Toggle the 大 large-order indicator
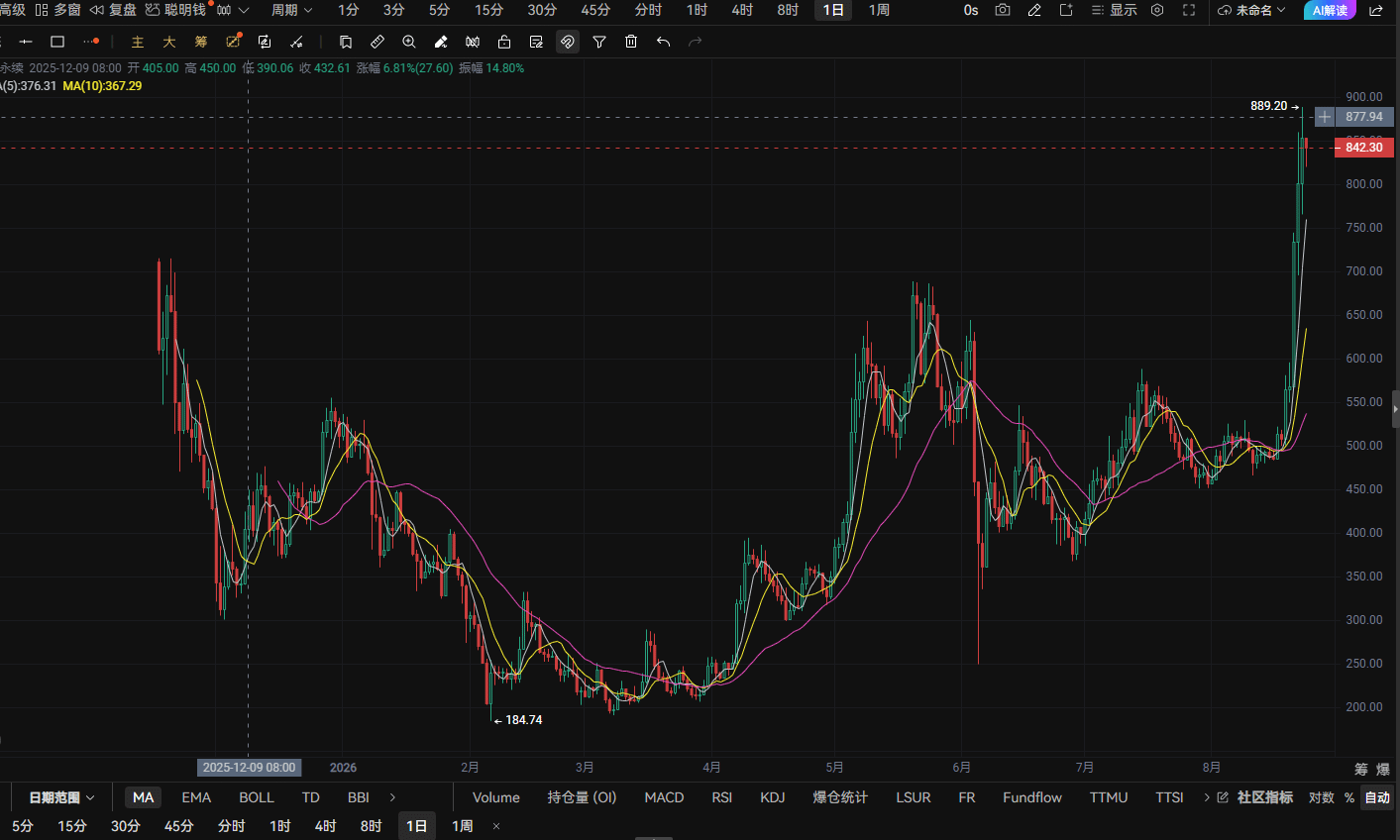 click(x=169, y=42)
